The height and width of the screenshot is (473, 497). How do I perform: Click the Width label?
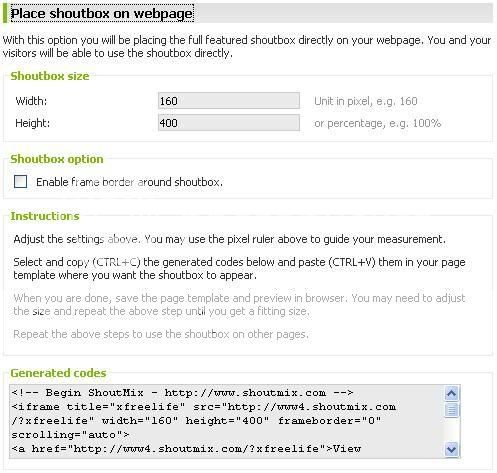31,101
